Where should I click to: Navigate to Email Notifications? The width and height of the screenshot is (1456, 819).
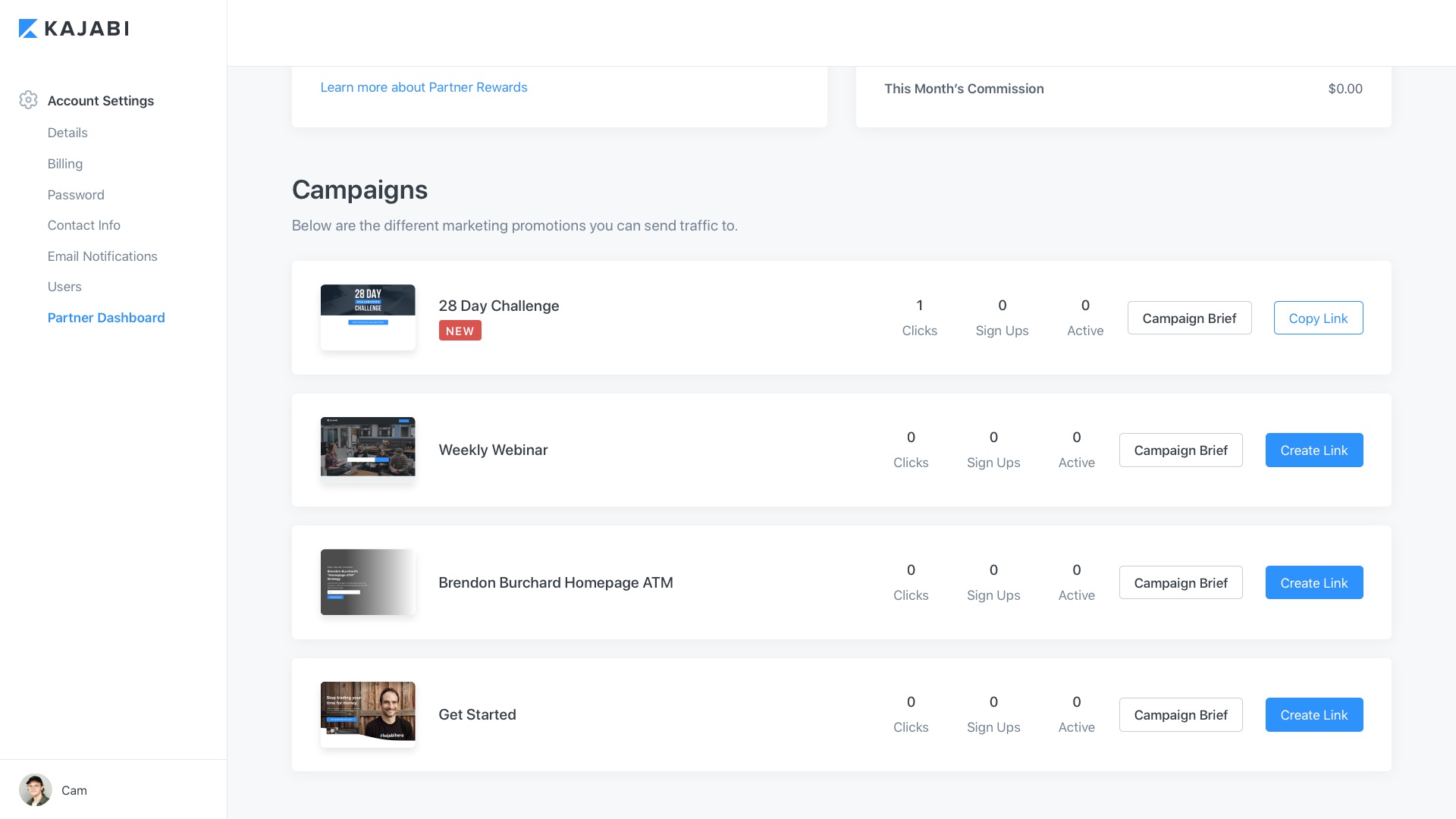[x=102, y=256]
